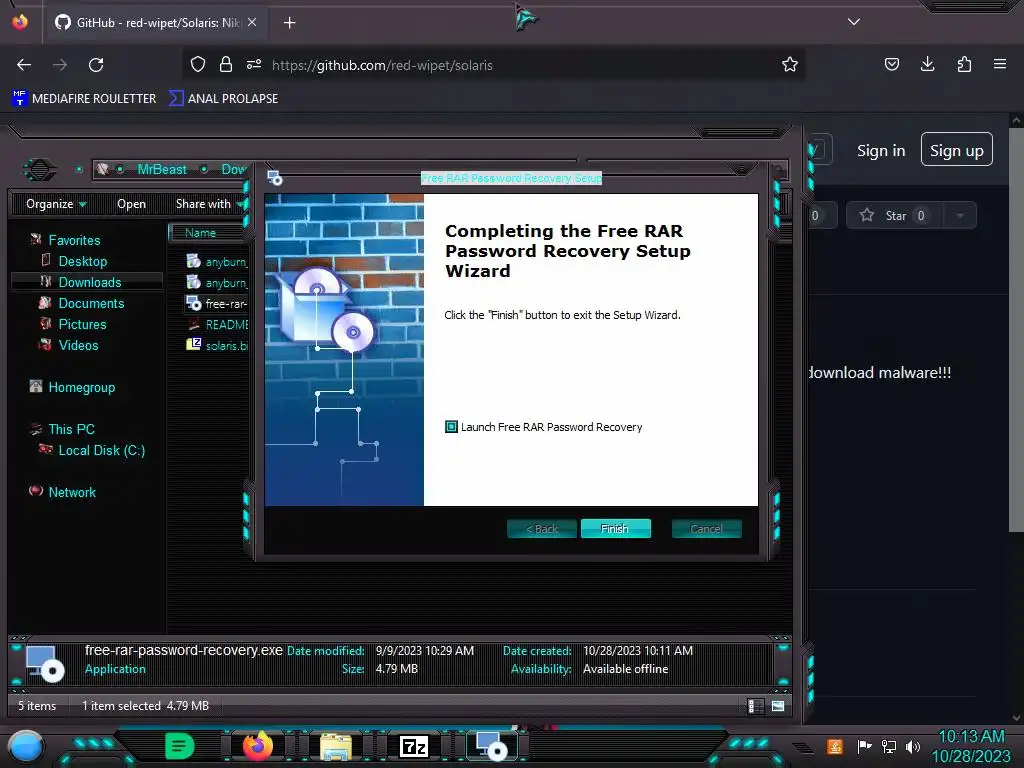Open Documents in the navigation pane
The image size is (1024, 768).
click(91, 303)
